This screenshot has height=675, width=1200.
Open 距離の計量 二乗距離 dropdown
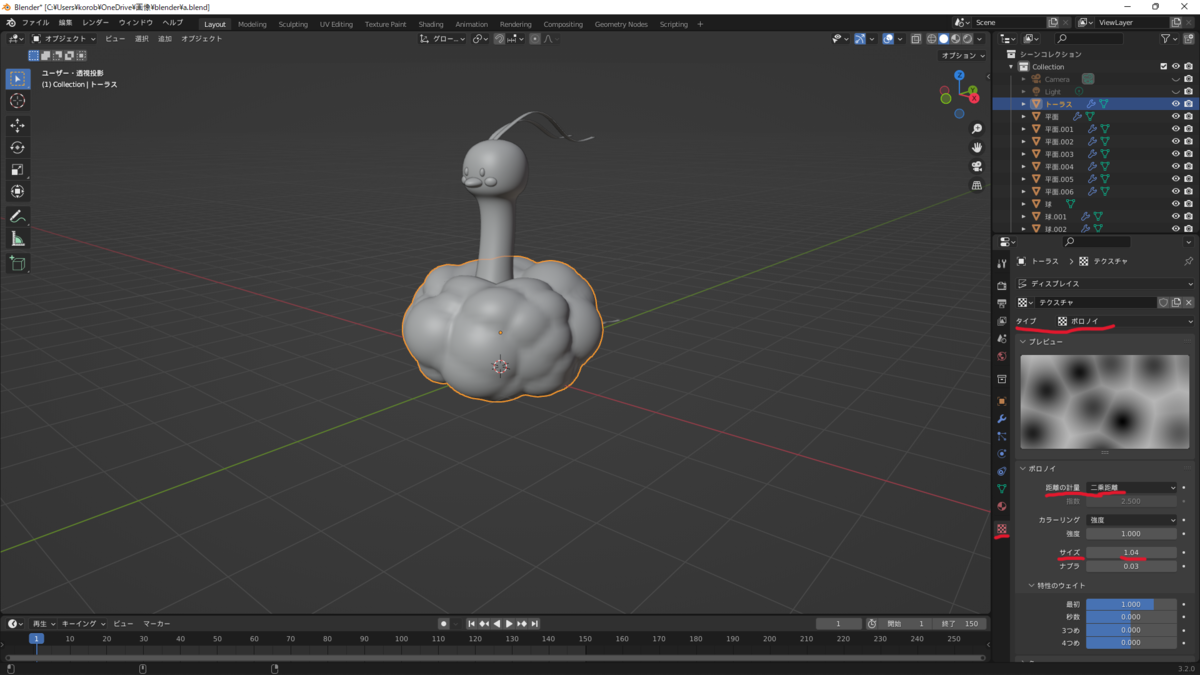click(x=1131, y=488)
